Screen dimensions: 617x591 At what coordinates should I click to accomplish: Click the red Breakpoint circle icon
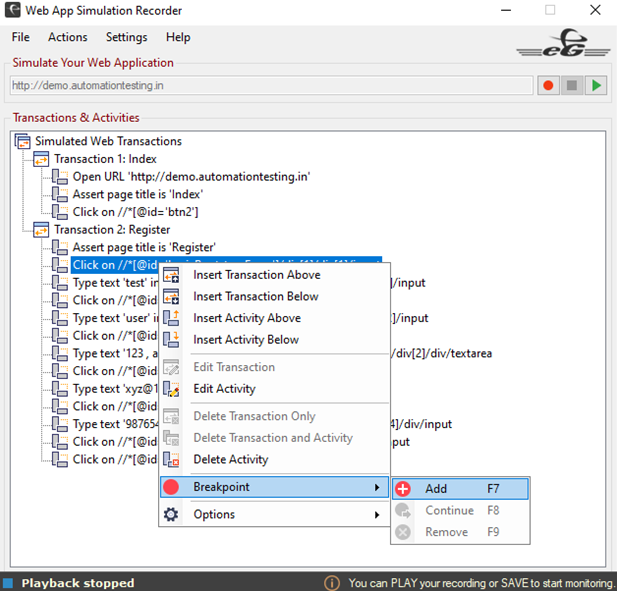(x=171, y=487)
